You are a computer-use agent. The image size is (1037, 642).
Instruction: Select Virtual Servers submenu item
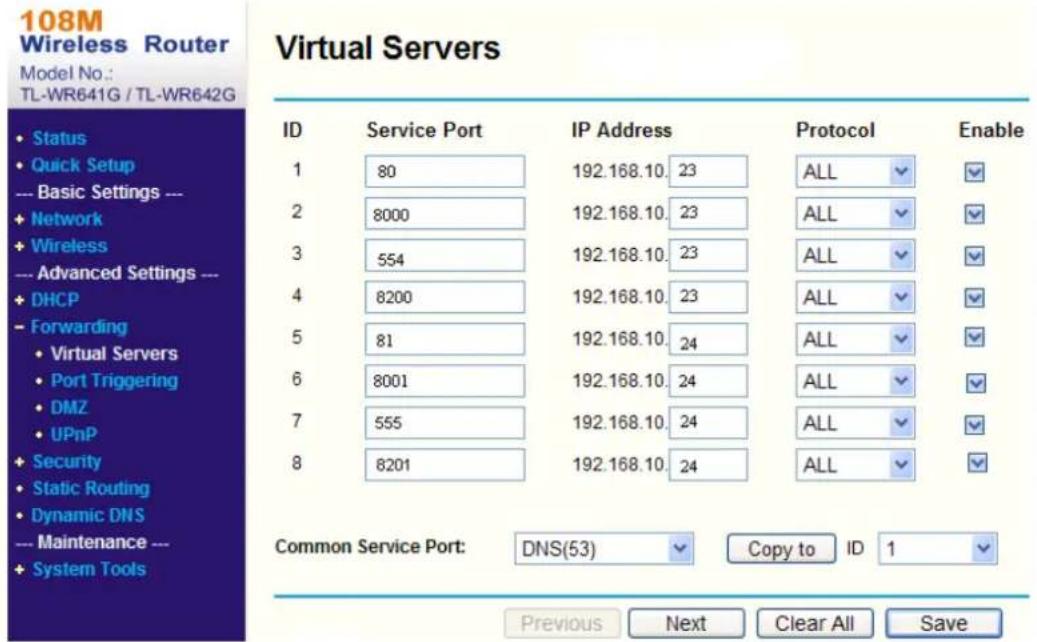point(114,354)
